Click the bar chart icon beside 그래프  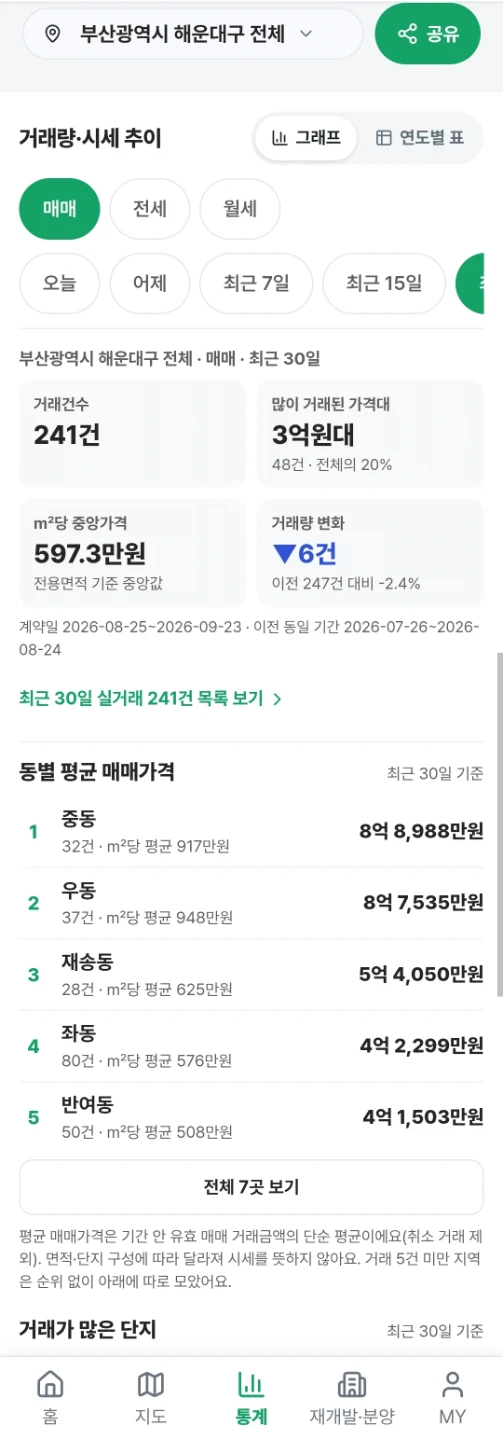pos(280,138)
